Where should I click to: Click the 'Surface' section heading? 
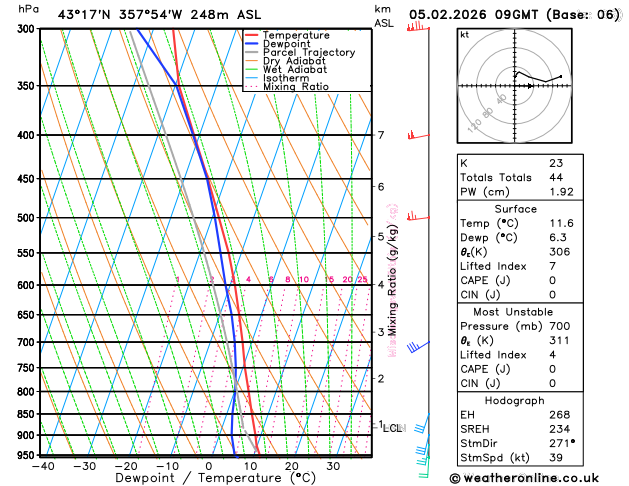click(x=515, y=209)
